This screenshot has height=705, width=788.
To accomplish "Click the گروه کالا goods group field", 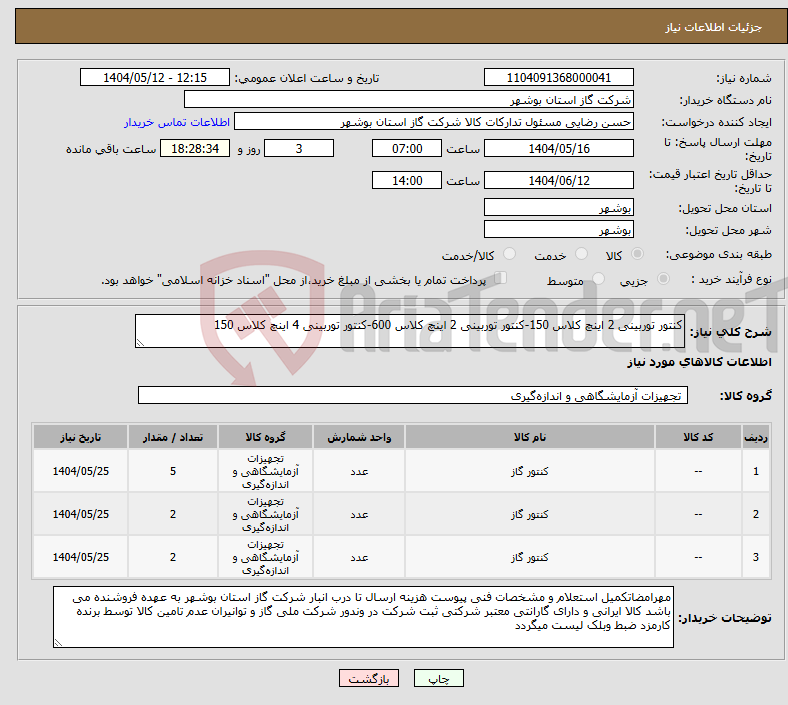I will click(x=413, y=395).
